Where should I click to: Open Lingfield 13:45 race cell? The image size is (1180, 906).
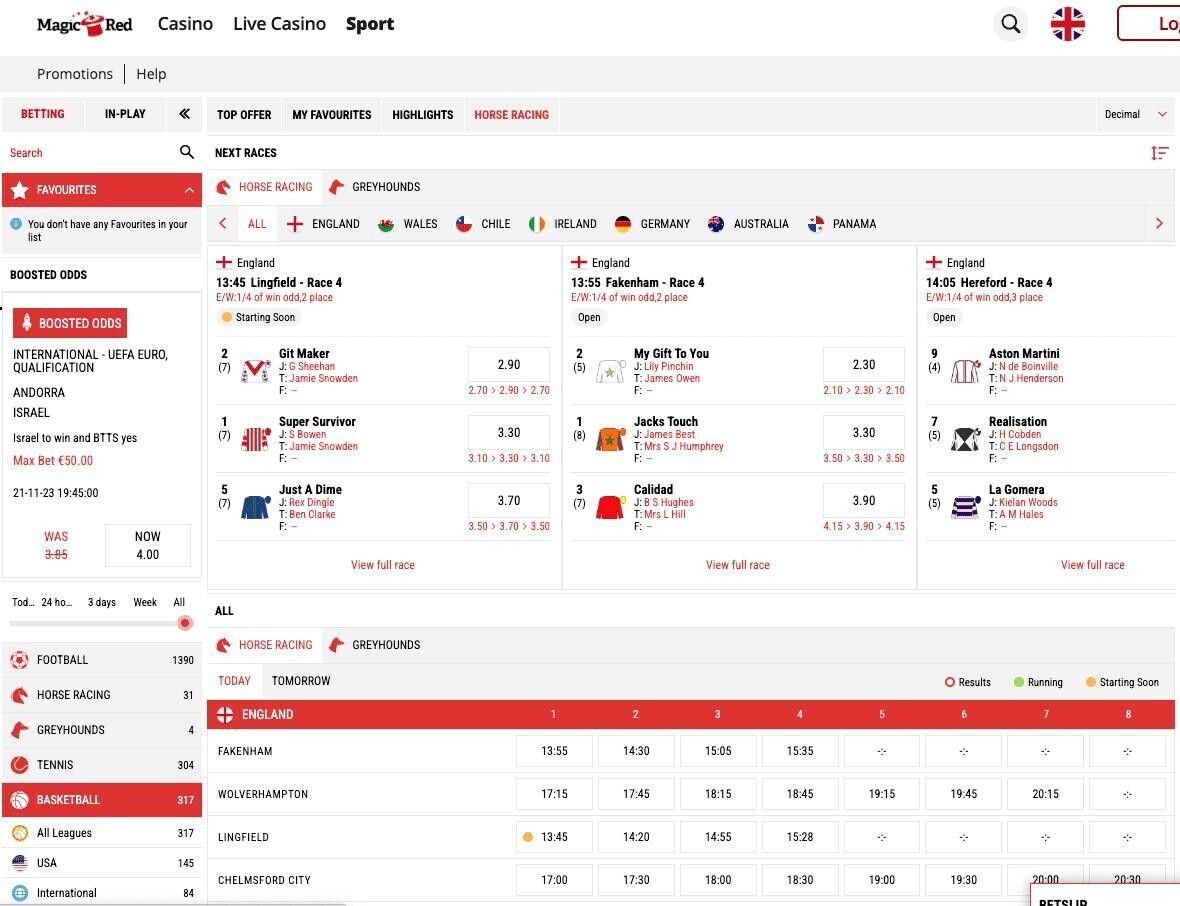(555, 837)
